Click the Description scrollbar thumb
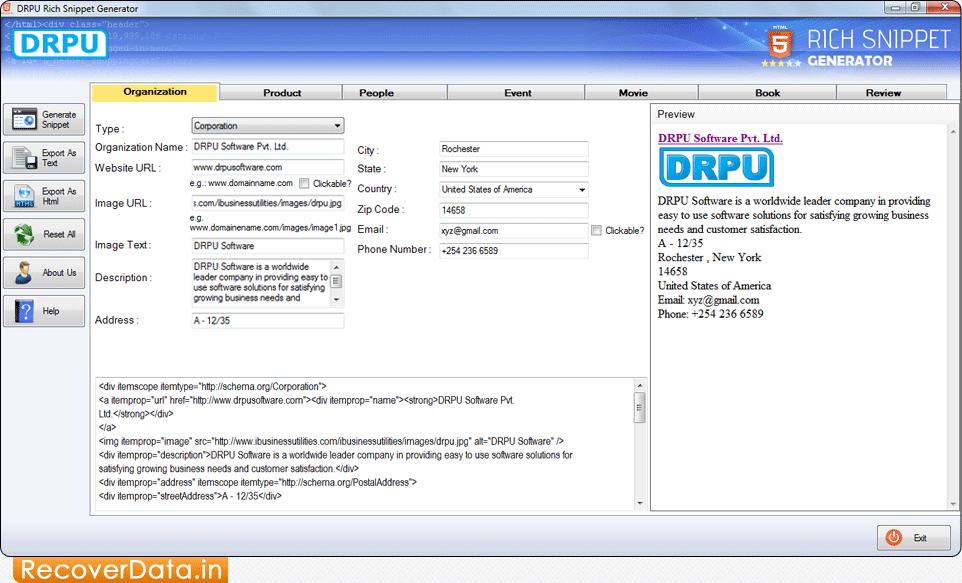Viewport: 962px width, 583px height. pyautogui.click(x=336, y=281)
